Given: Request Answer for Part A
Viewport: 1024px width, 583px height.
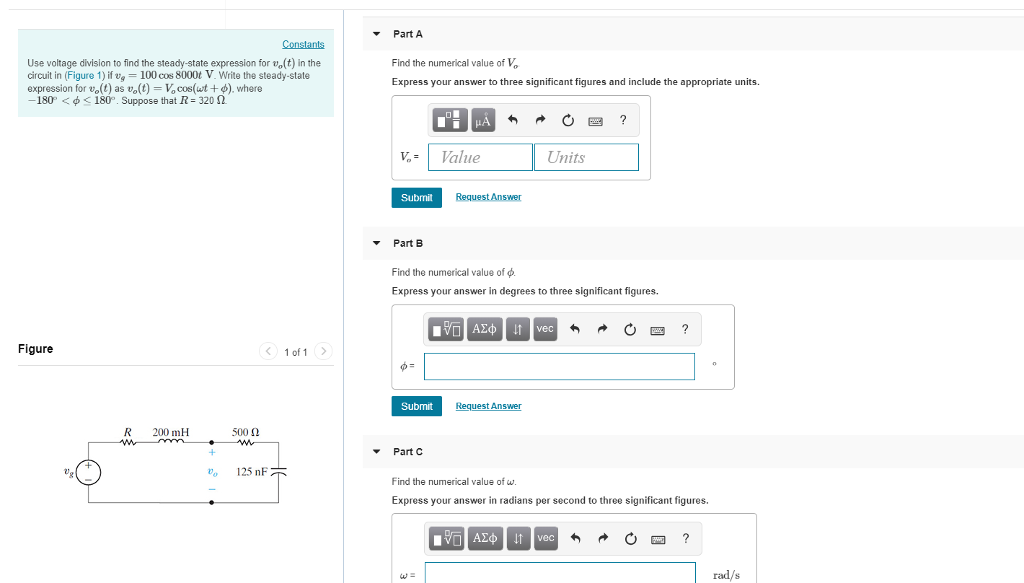Looking at the screenshot, I should pos(488,197).
